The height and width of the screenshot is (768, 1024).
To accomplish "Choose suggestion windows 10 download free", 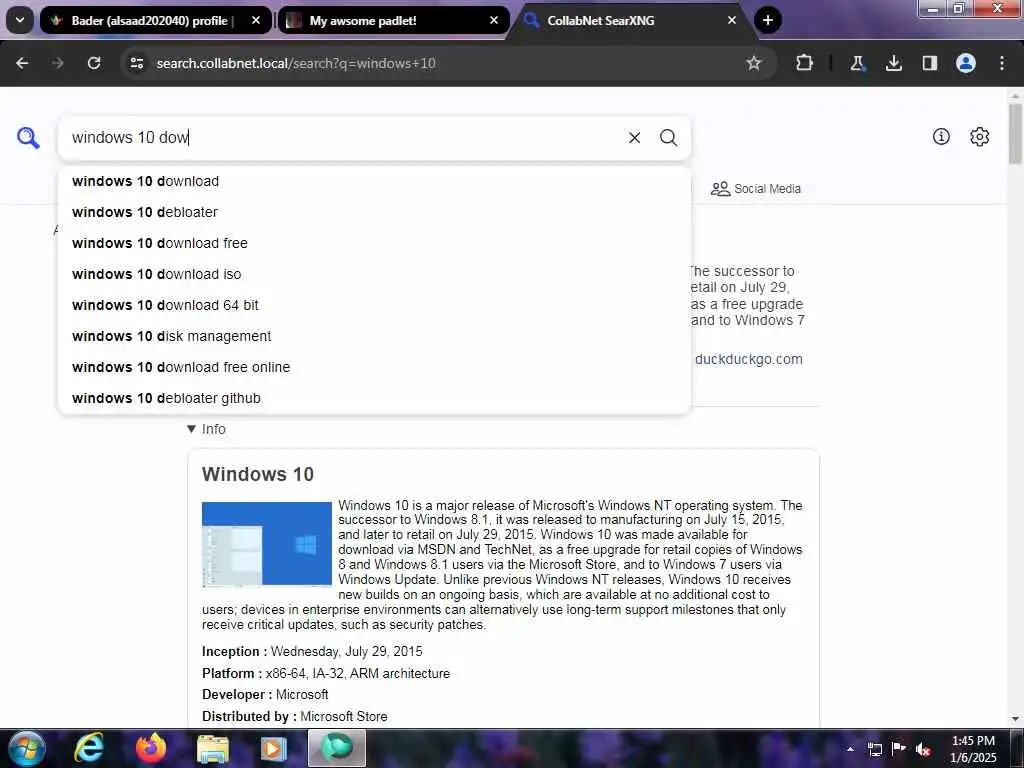I will [374, 243].
